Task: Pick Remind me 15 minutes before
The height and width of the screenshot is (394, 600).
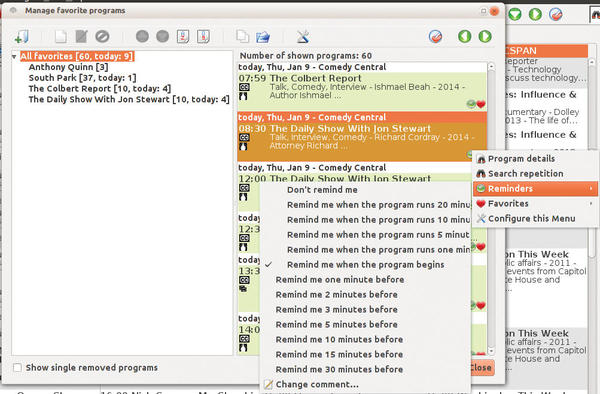Action: [x=365, y=354]
